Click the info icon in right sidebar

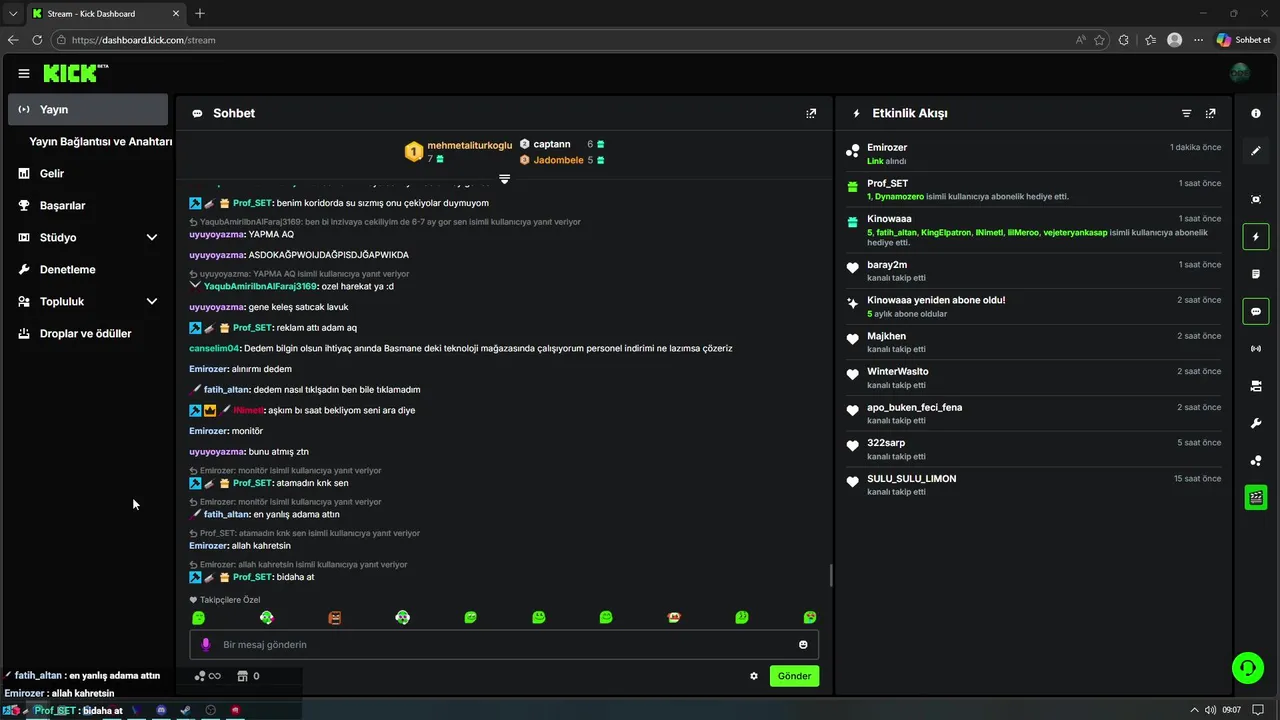[x=1256, y=114]
